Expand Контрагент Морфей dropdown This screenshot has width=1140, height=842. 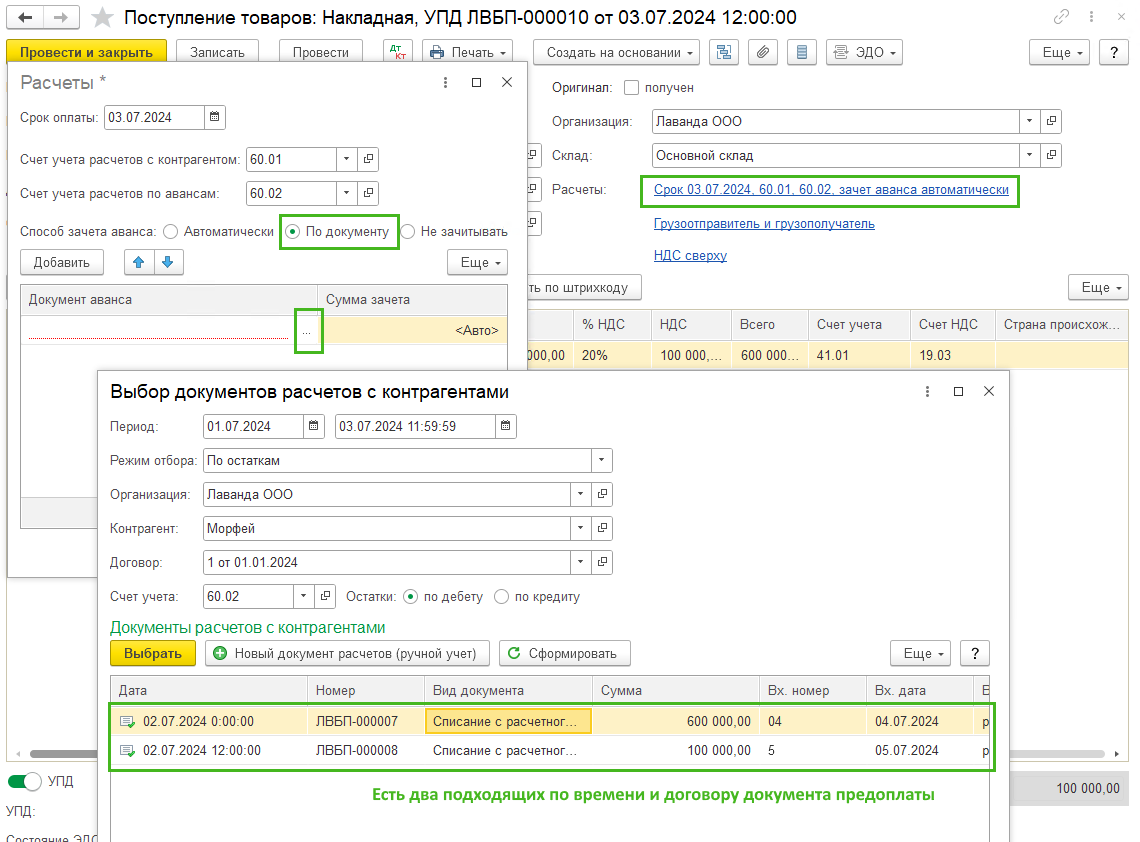580,528
